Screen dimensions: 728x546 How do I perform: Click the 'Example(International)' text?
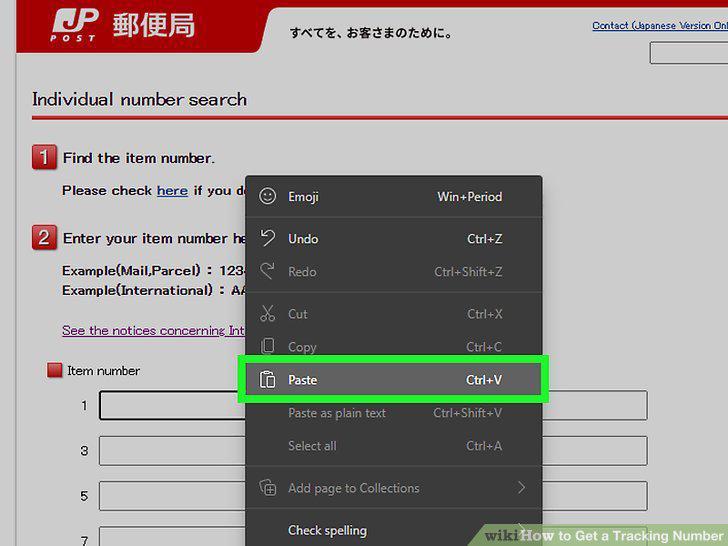pos(137,291)
